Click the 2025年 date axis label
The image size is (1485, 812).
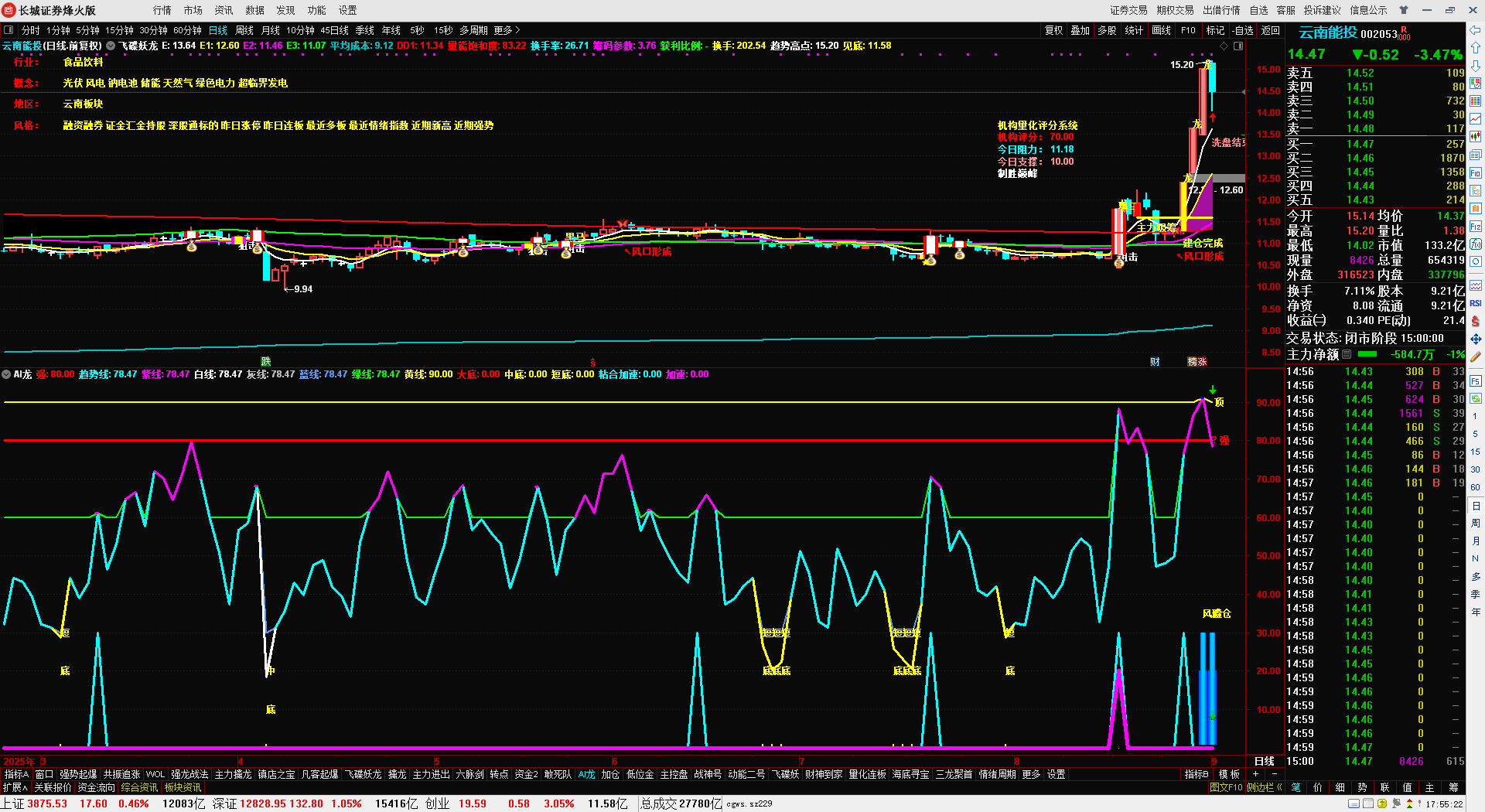coord(19,762)
